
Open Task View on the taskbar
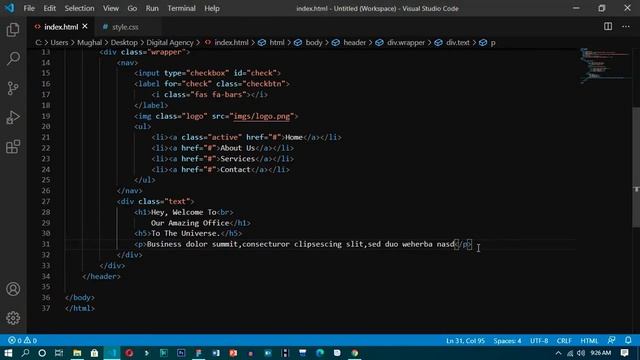coord(59,353)
